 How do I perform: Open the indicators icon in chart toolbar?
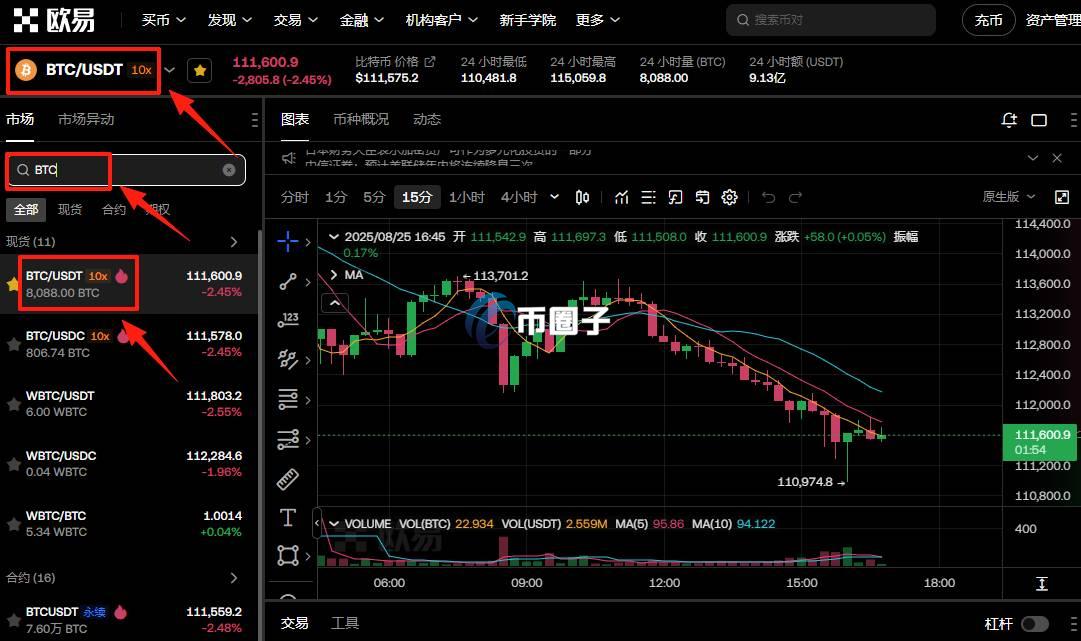621,197
